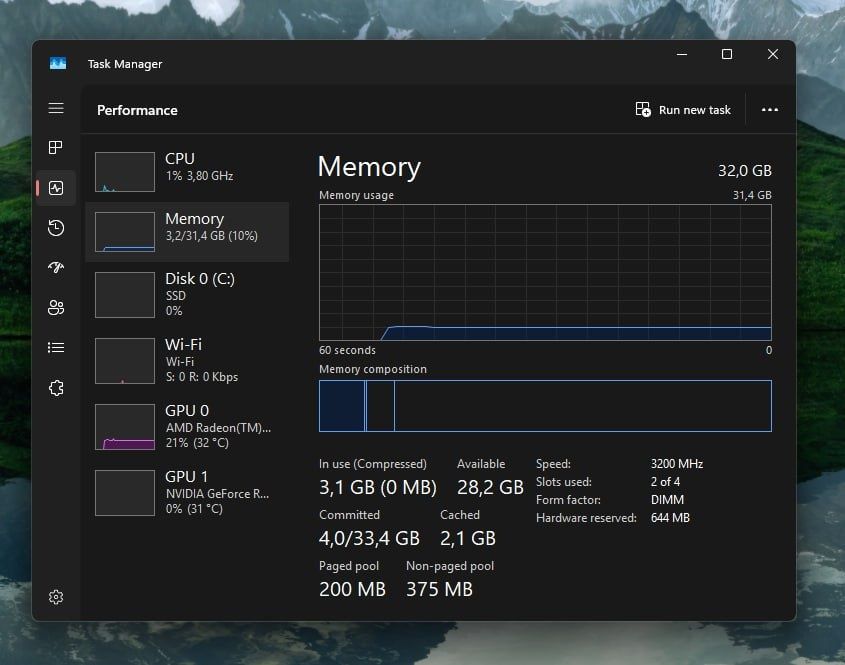Click the 2,1 GB cached value

(x=468, y=538)
